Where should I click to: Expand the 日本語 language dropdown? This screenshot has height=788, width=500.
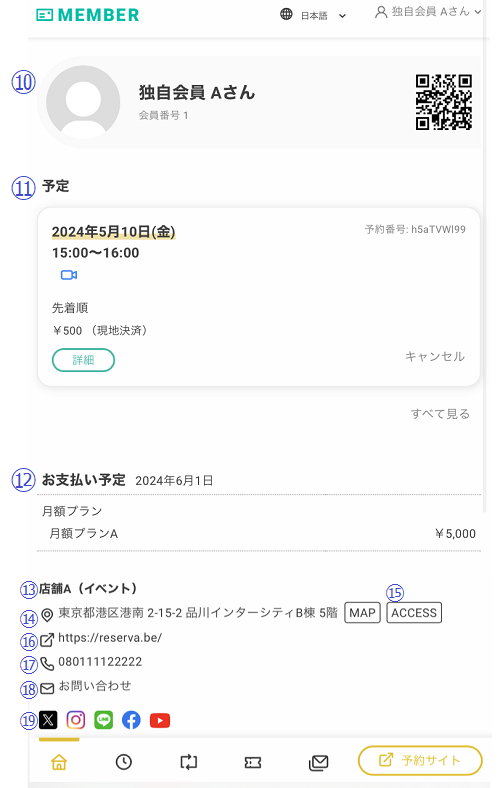pyautogui.click(x=314, y=15)
